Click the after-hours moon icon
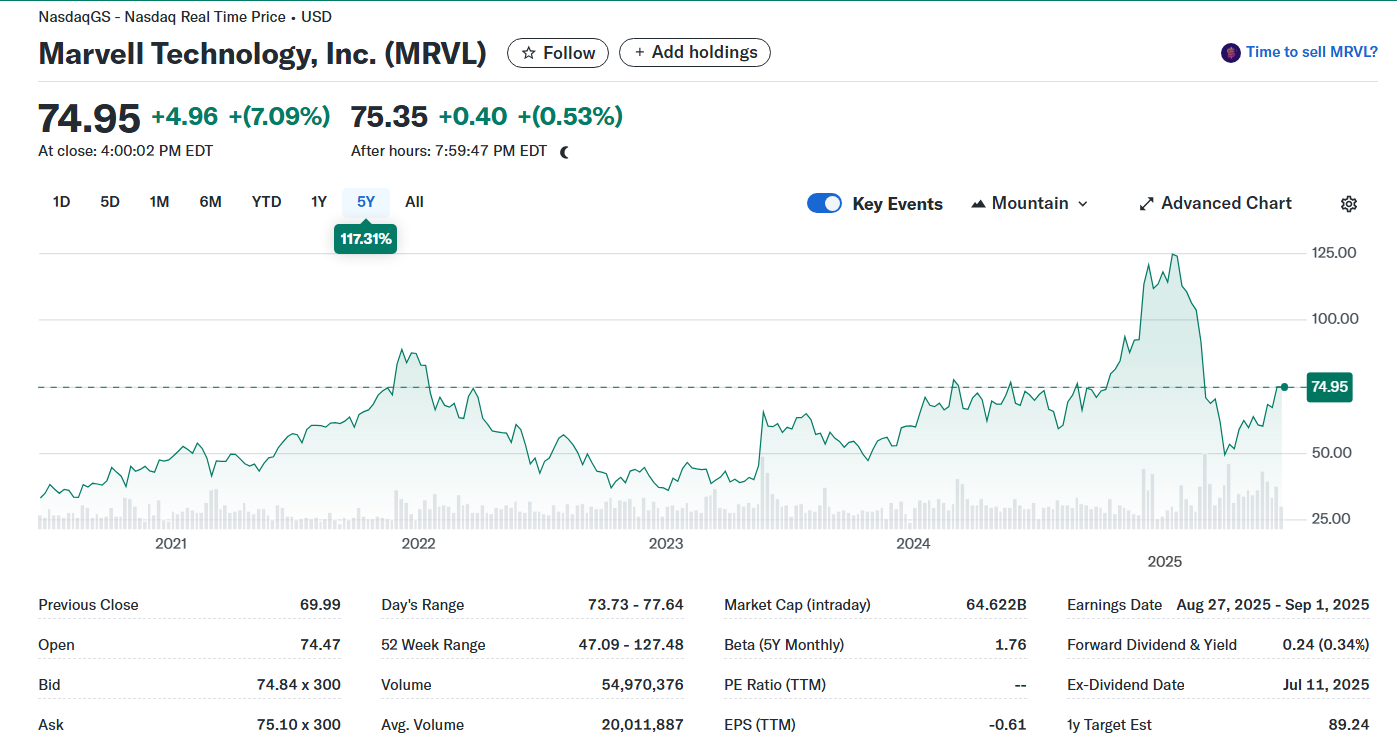1397x755 pixels. click(565, 152)
